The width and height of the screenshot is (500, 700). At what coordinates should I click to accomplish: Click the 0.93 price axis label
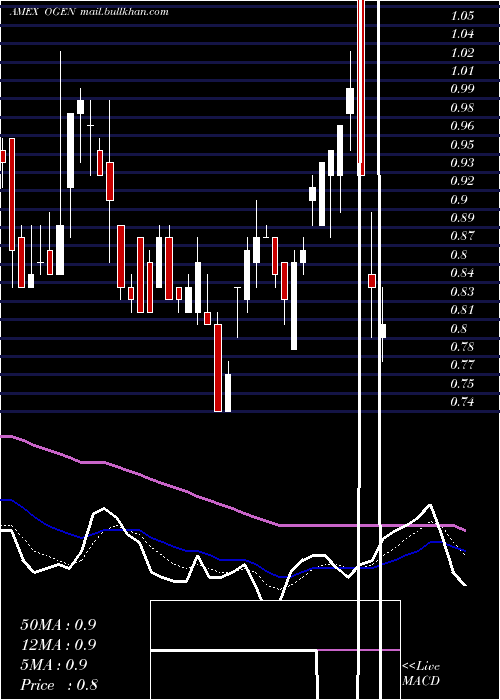[462, 163]
